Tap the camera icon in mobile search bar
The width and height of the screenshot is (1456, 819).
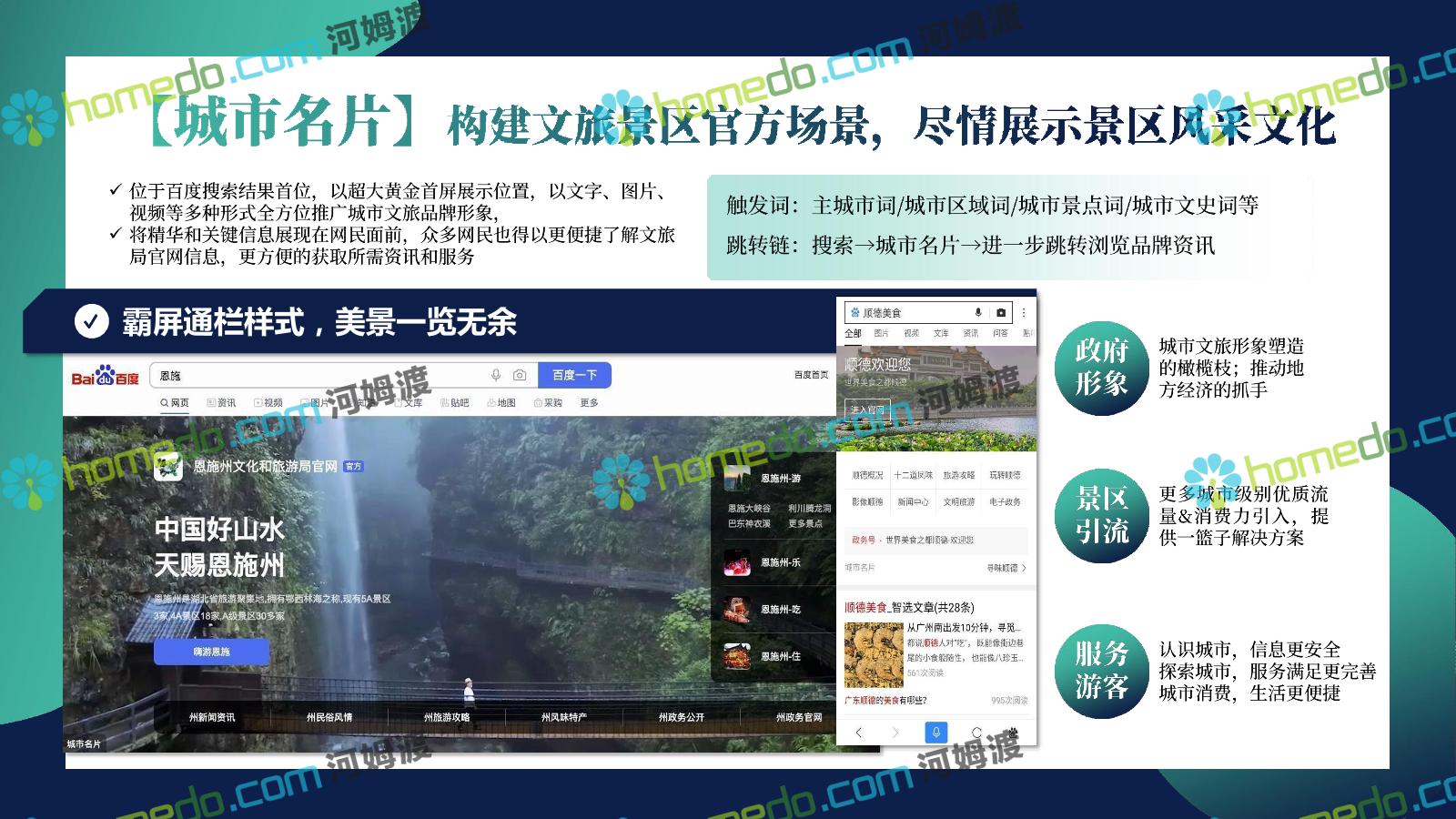click(x=1001, y=312)
